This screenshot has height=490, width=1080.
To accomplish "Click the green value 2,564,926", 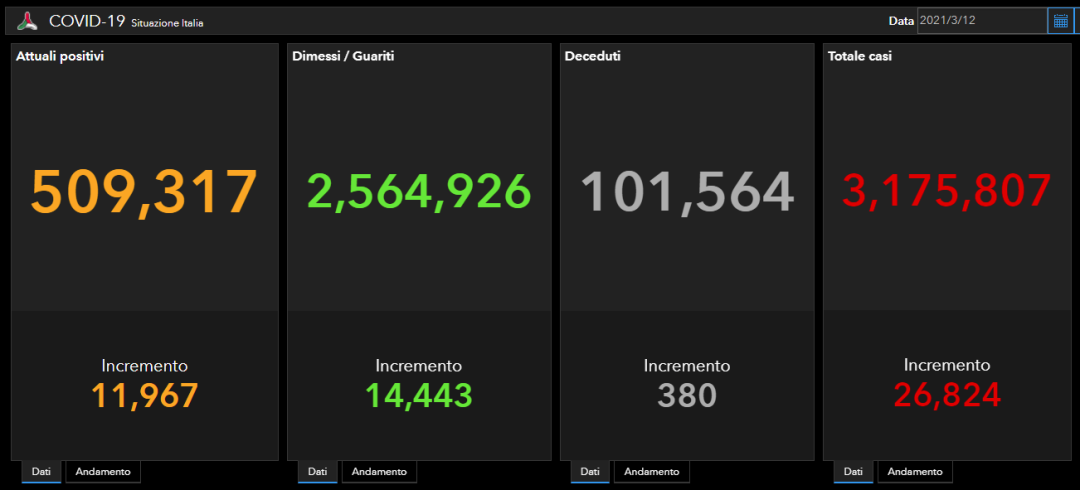I will click(x=419, y=192).
